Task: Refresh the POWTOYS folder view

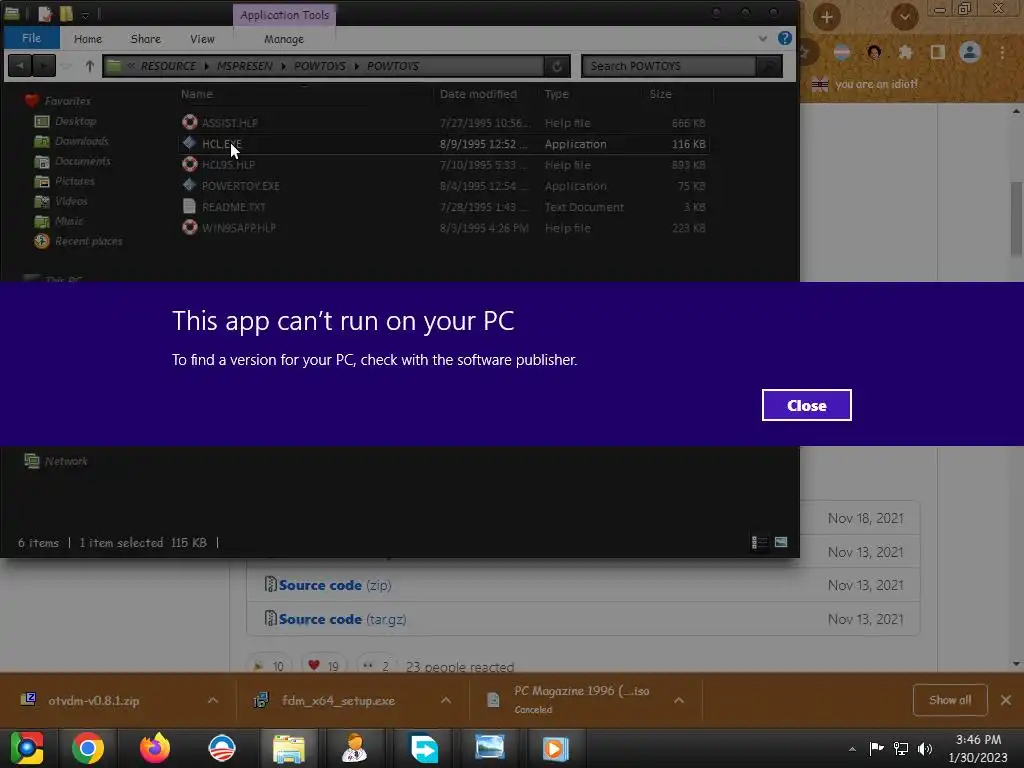Action: (557, 66)
